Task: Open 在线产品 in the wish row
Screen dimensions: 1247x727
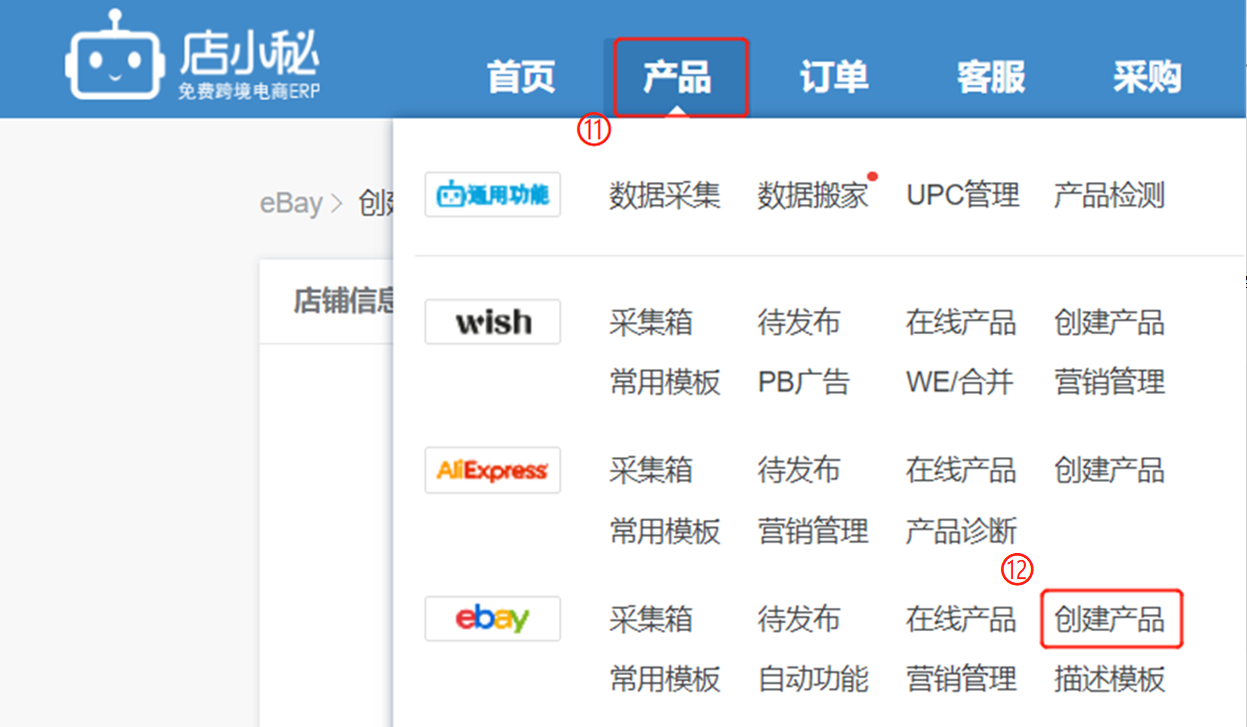Action: click(961, 323)
